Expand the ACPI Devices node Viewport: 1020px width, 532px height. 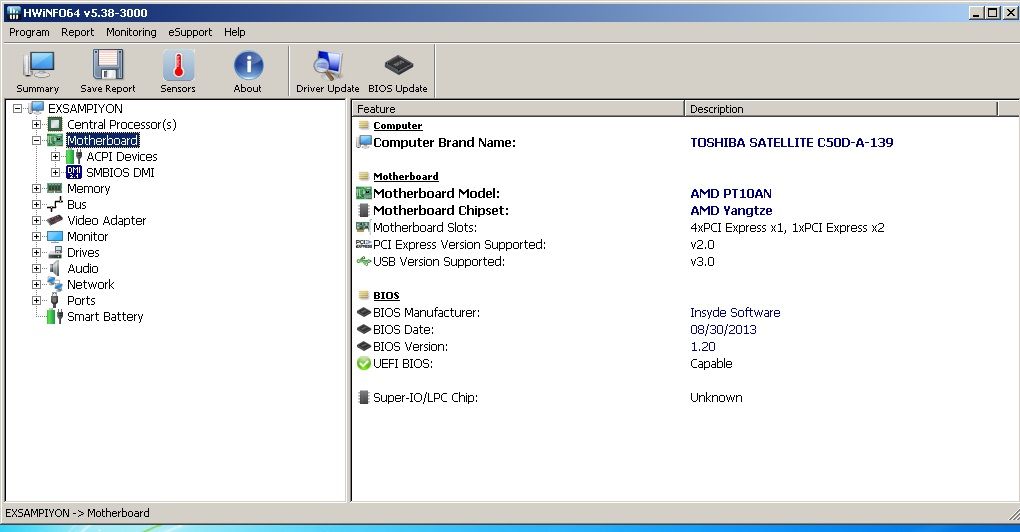click(x=55, y=157)
